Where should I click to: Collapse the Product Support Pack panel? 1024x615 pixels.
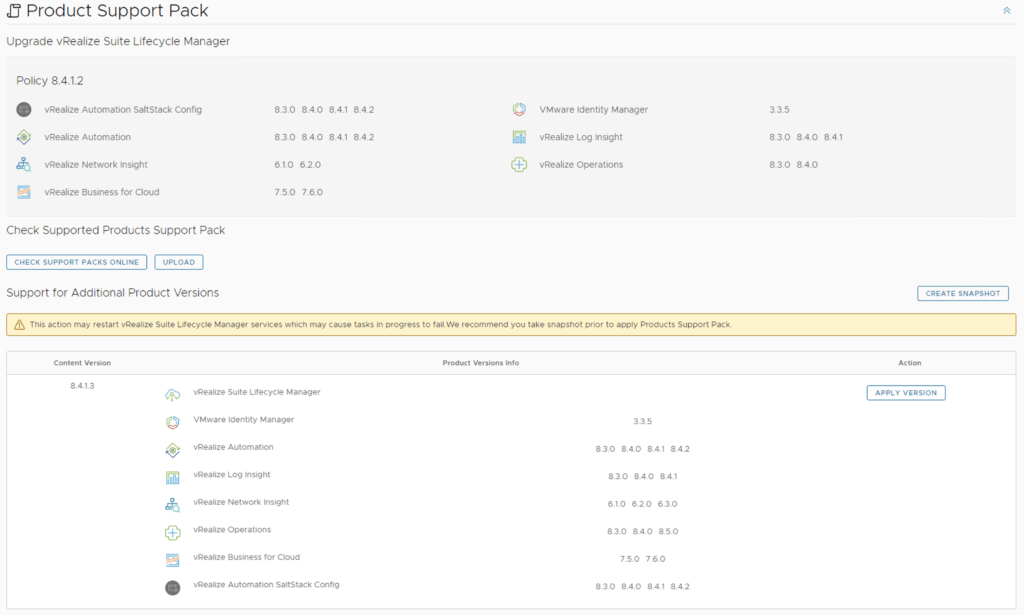coord(1006,10)
